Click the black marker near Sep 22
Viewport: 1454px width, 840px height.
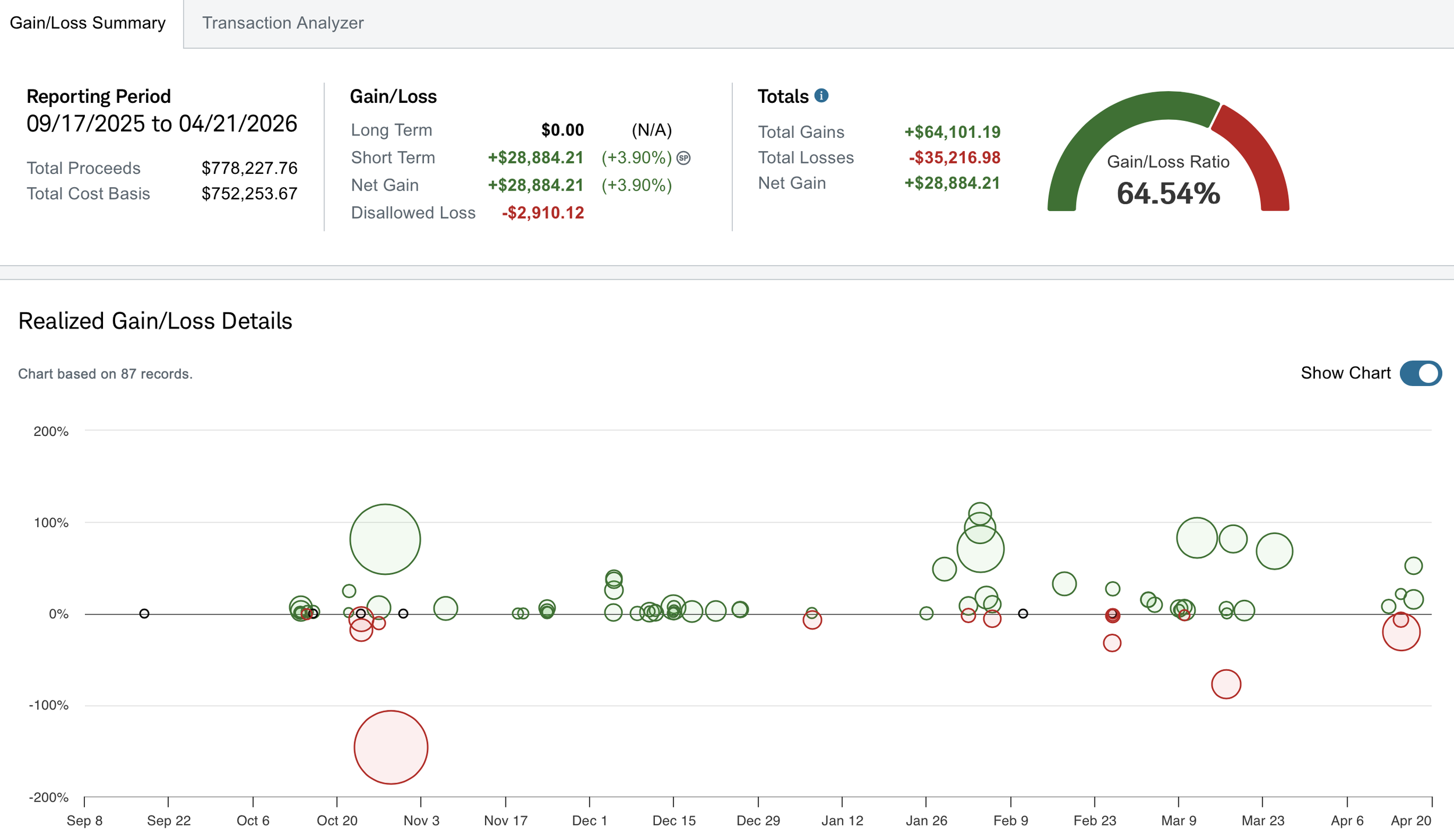[144, 613]
